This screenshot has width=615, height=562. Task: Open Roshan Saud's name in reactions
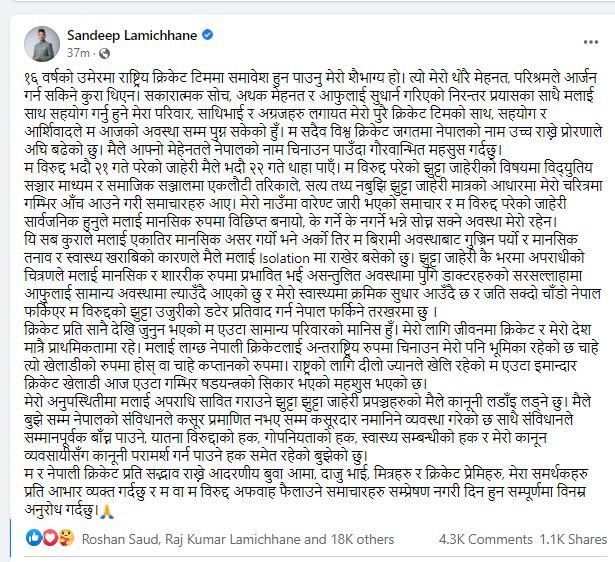click(x=120, y=539)
